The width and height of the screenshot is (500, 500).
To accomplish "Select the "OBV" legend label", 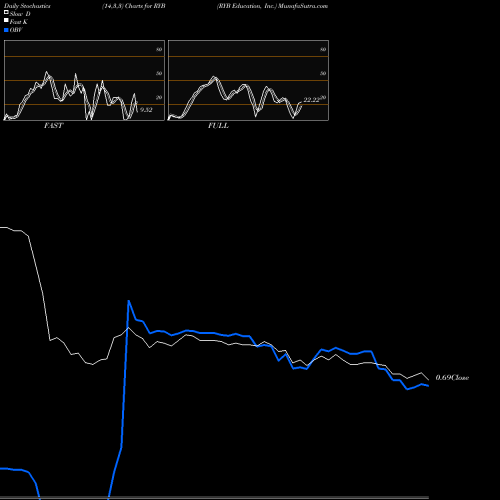I will click(16, 30).
